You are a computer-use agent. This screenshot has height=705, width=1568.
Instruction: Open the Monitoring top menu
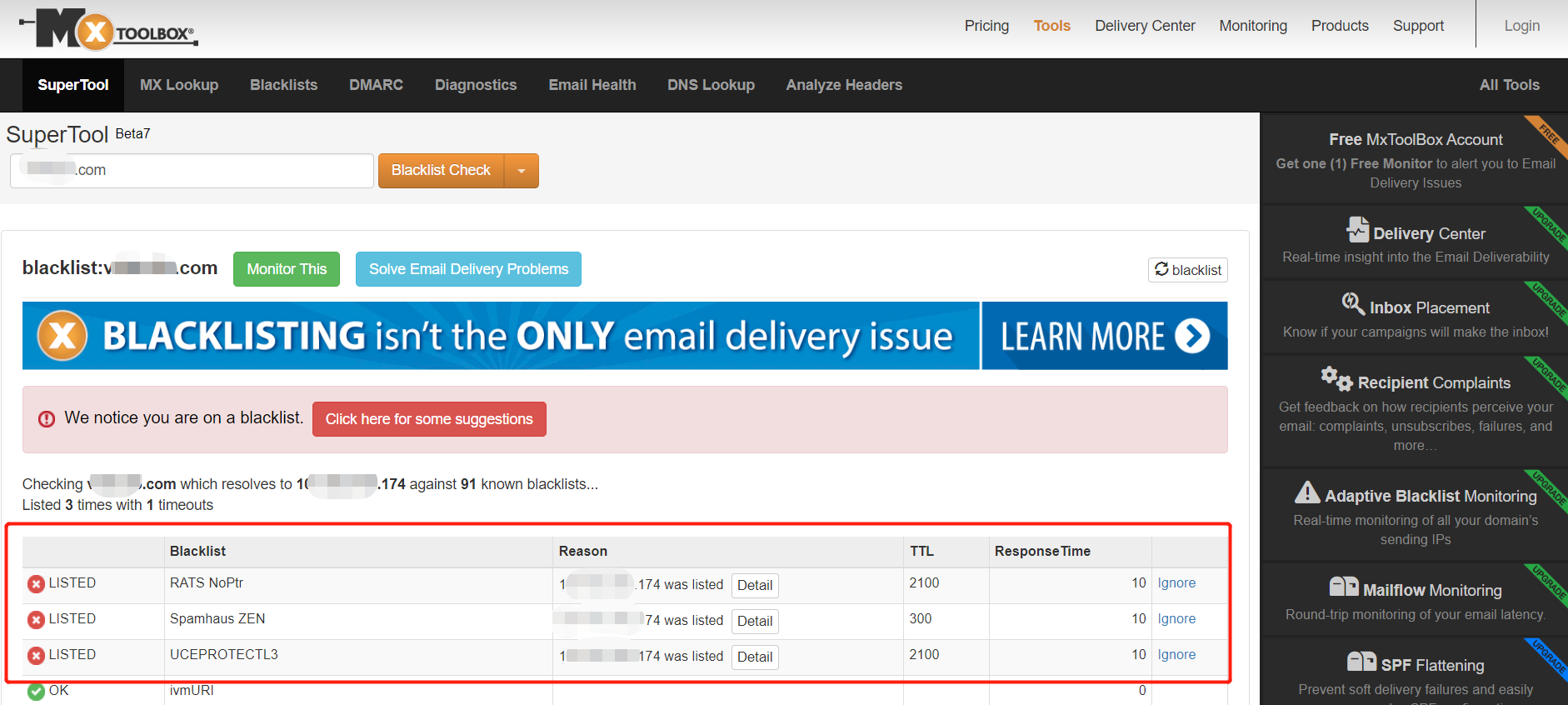click(x=1253, y=26)
